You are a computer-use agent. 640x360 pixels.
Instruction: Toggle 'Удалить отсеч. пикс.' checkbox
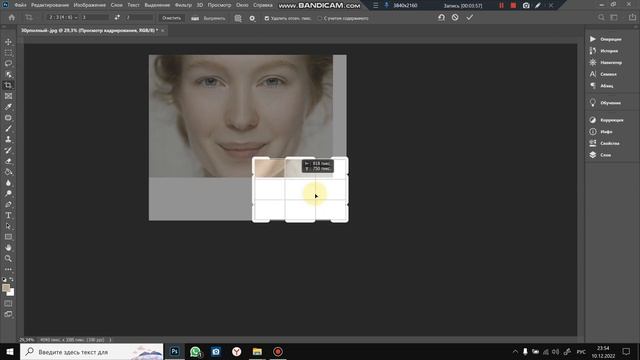(267, 18)
